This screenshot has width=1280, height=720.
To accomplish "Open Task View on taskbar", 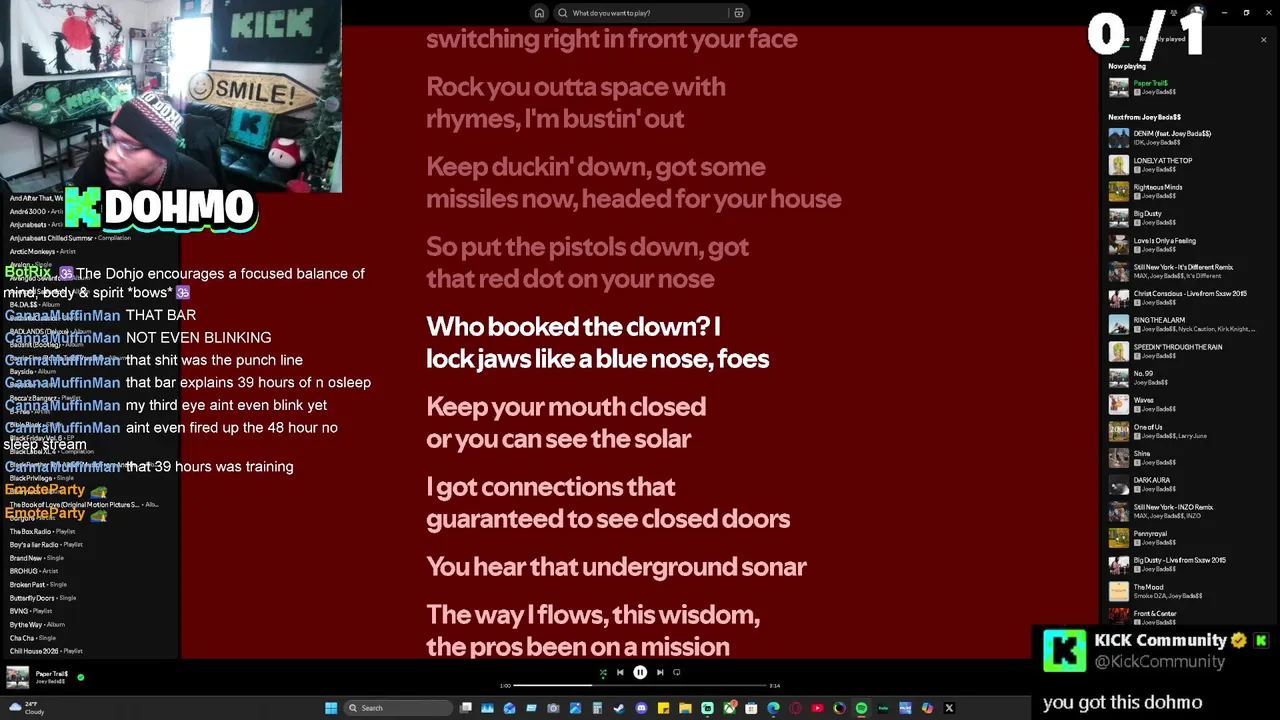I will [466, 708].
